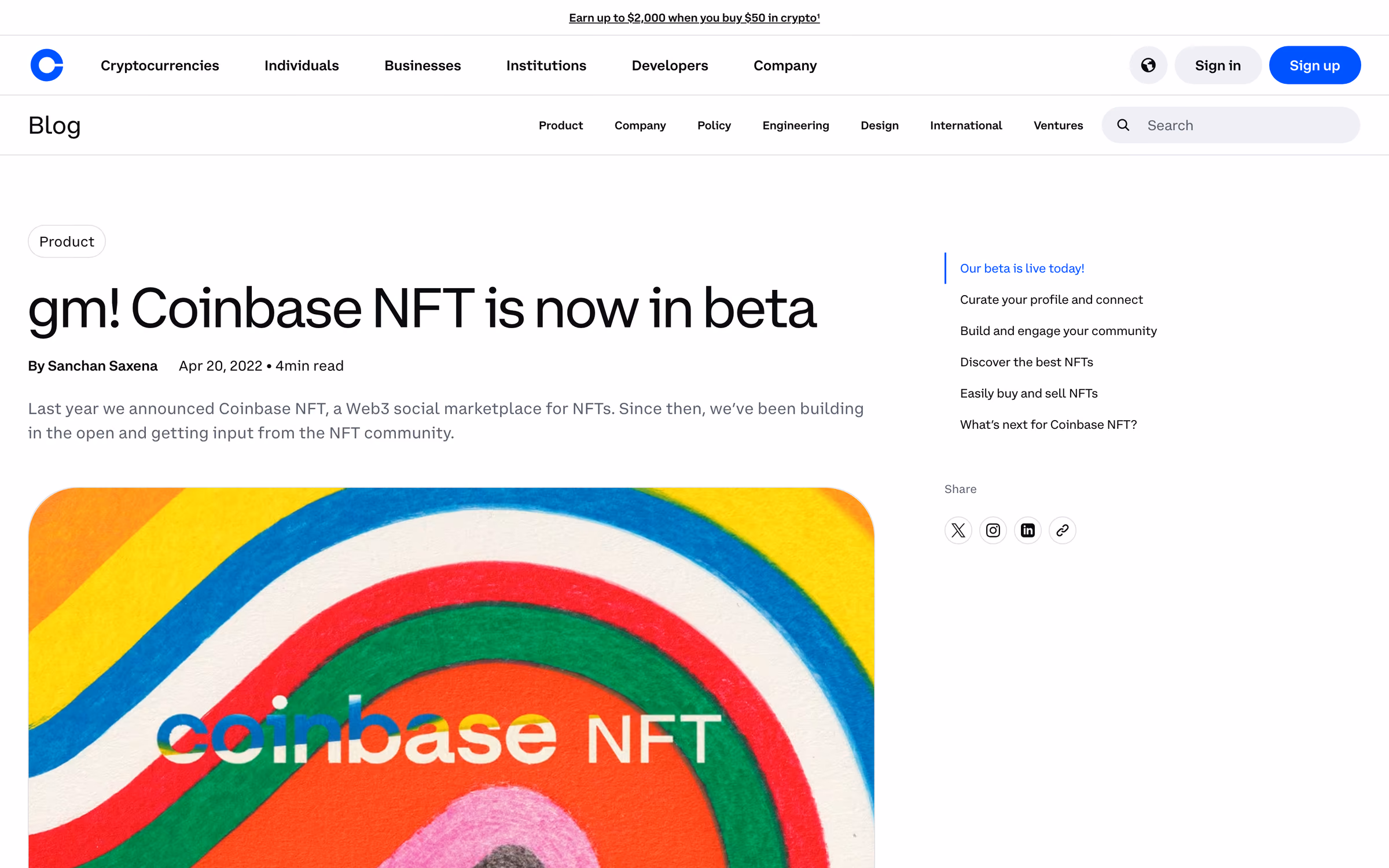Click the Apr 20, 2022 date text
Viewport: 1389px width, 868px height.
click(221, 366)
